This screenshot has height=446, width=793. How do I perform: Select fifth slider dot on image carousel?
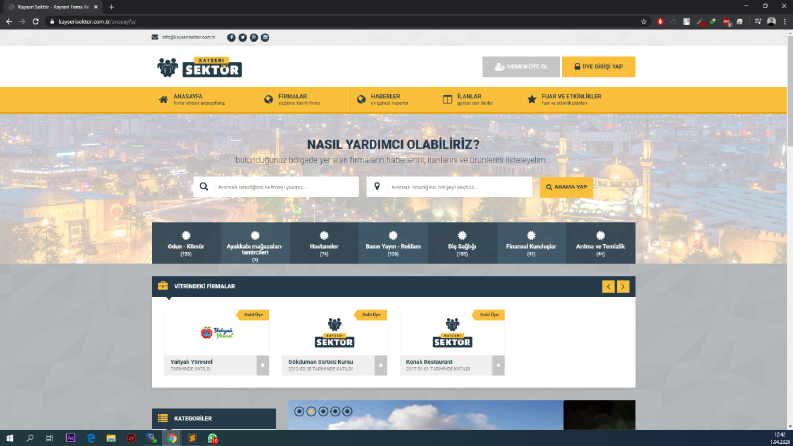click(x=347, y=412)
